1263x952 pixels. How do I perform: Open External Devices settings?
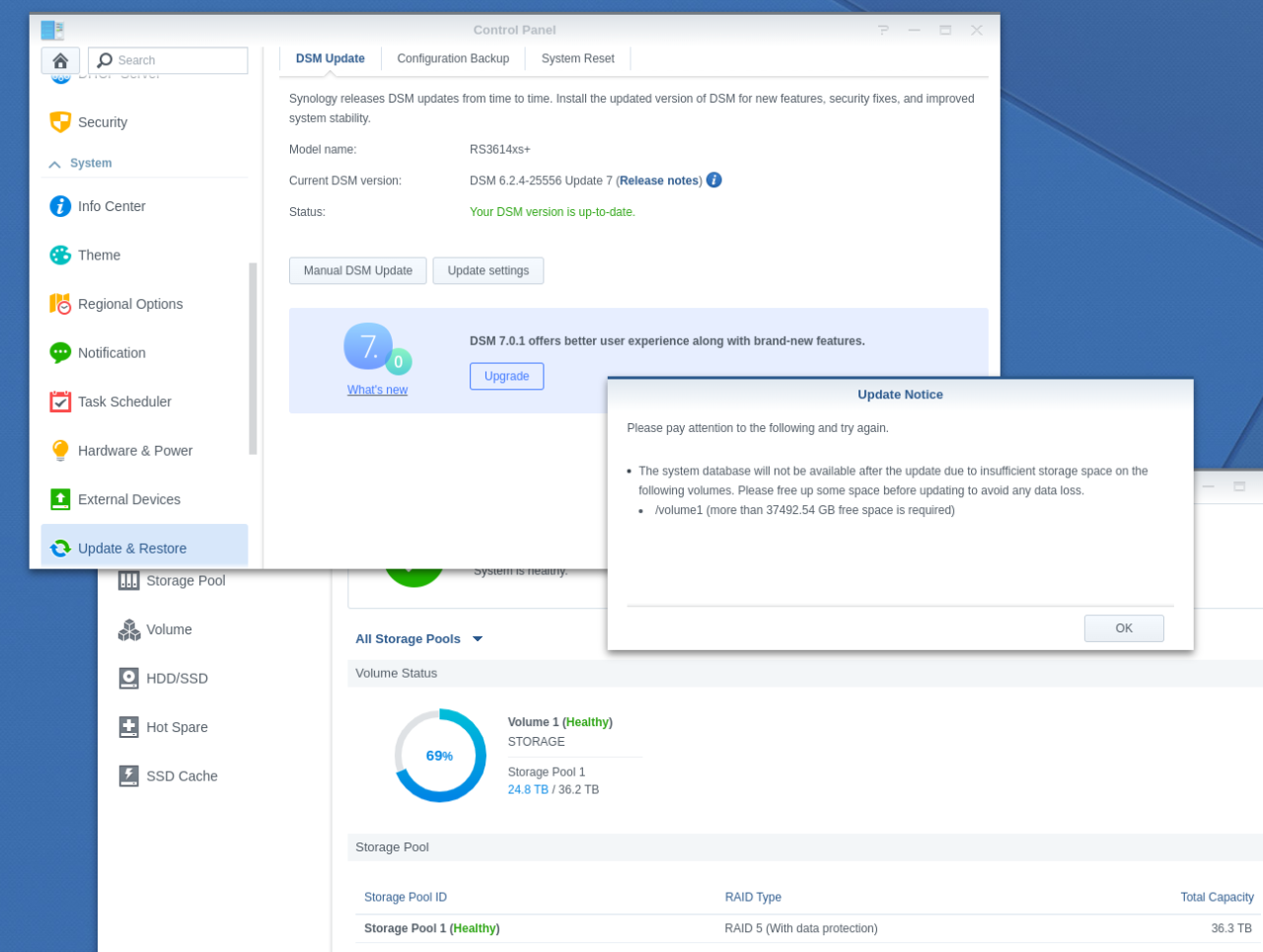128,499
